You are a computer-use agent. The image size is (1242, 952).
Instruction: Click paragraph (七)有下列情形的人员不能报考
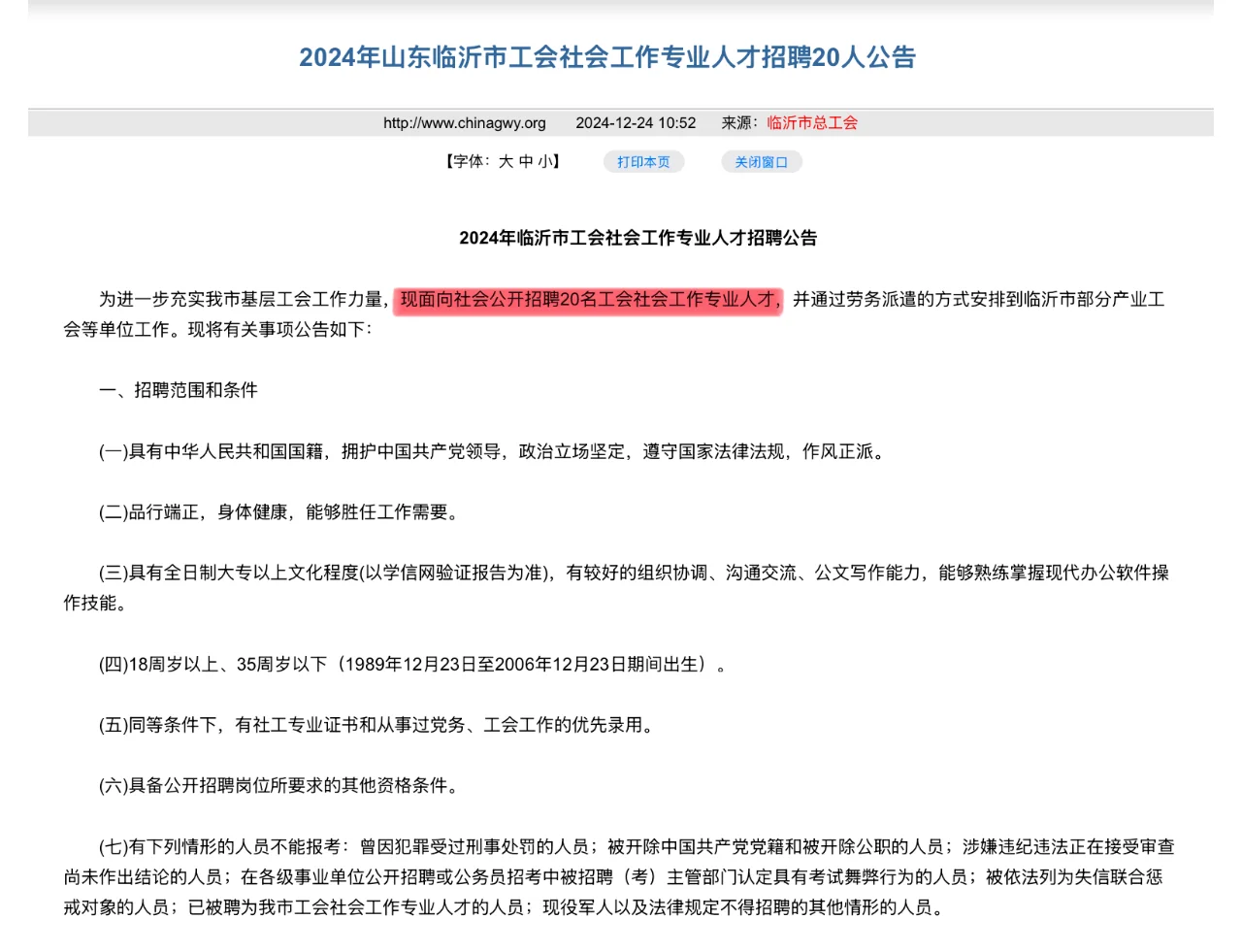pyautogui.click(x=619, y=877)
